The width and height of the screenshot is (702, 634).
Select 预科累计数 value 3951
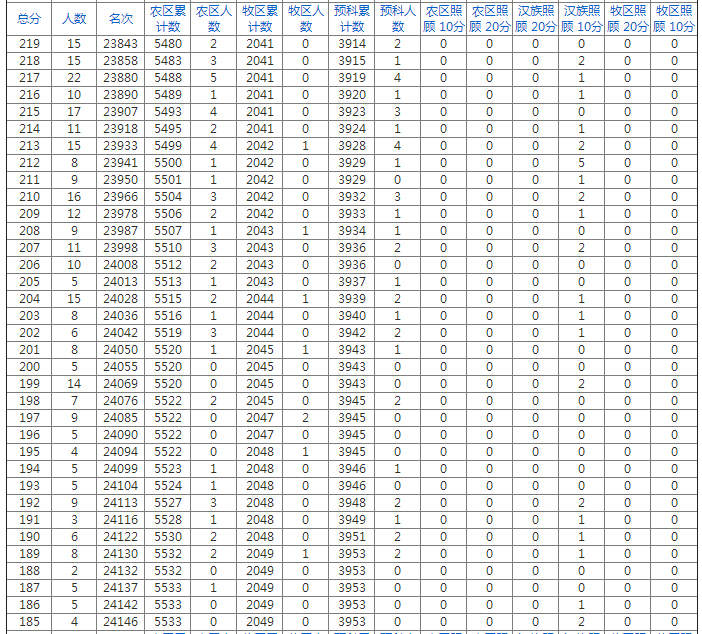pos(352,537)
